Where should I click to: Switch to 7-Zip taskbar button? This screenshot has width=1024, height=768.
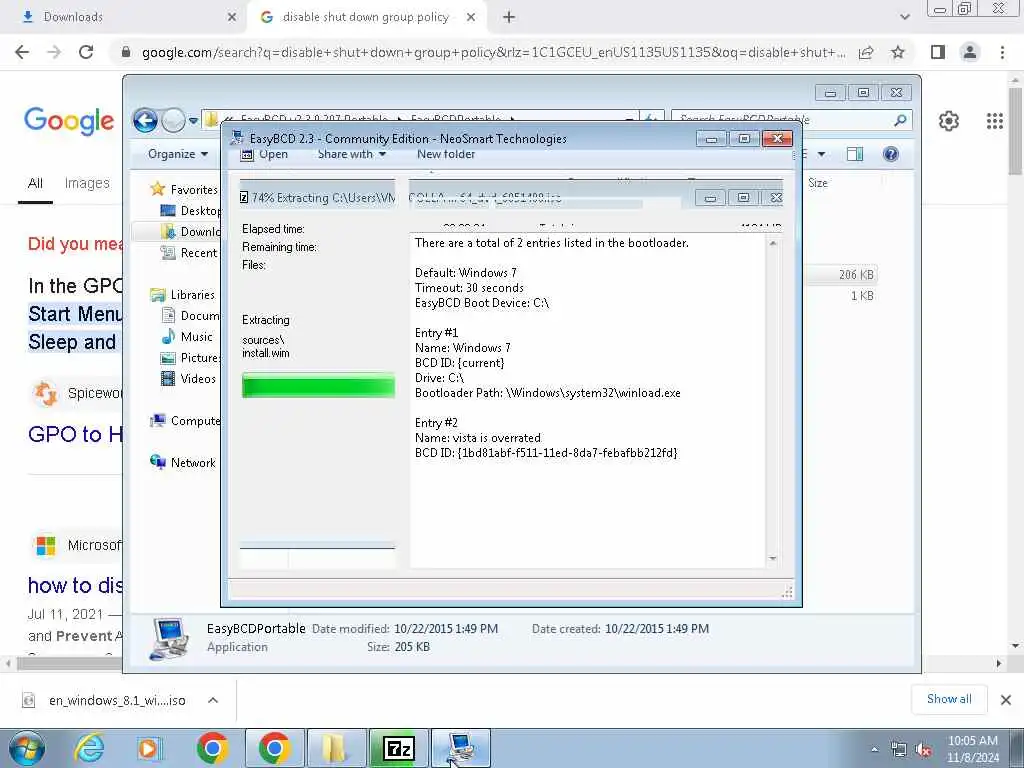click(398, 748)
